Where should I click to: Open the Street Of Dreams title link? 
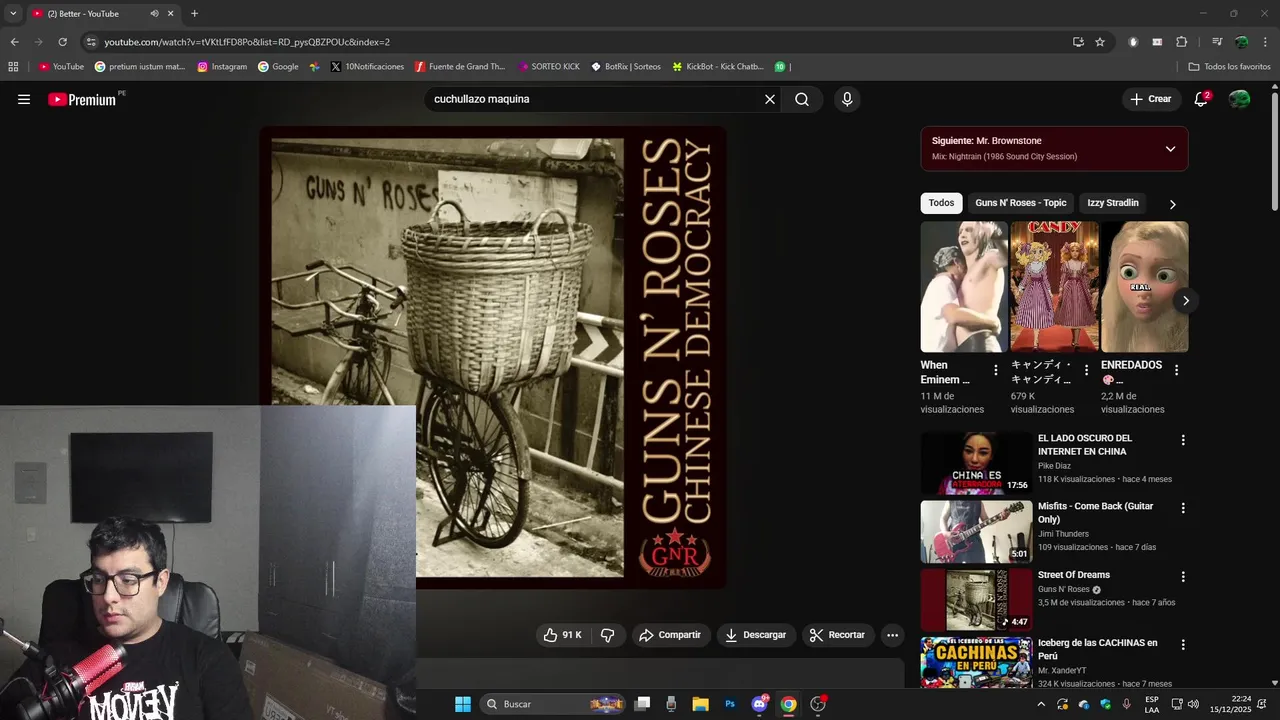tap(1074, 575)
